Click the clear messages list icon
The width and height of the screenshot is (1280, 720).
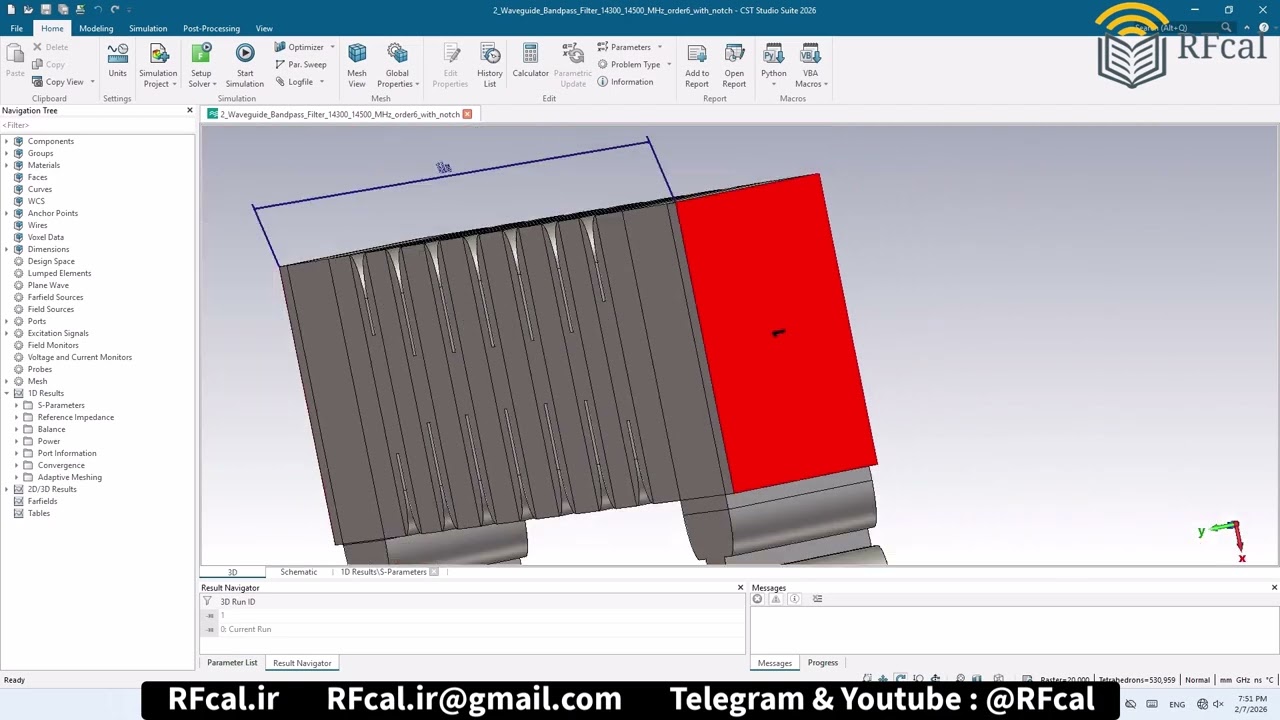817,599
